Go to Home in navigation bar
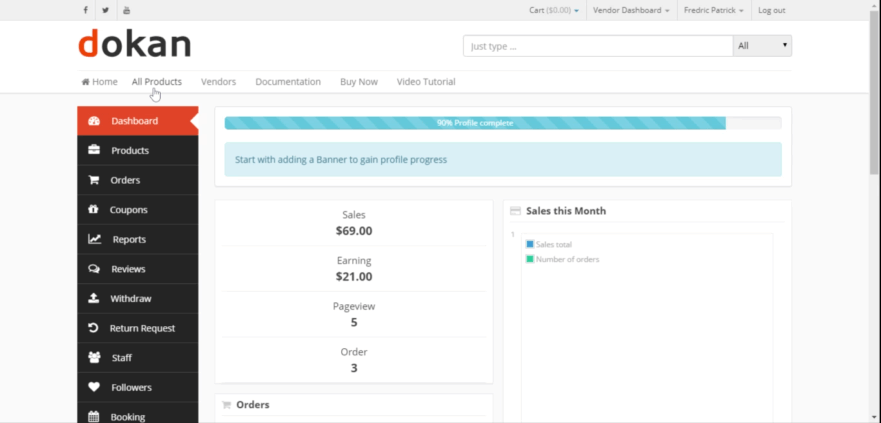This screenshot has height=423, width=881. (x=99, y=81)
